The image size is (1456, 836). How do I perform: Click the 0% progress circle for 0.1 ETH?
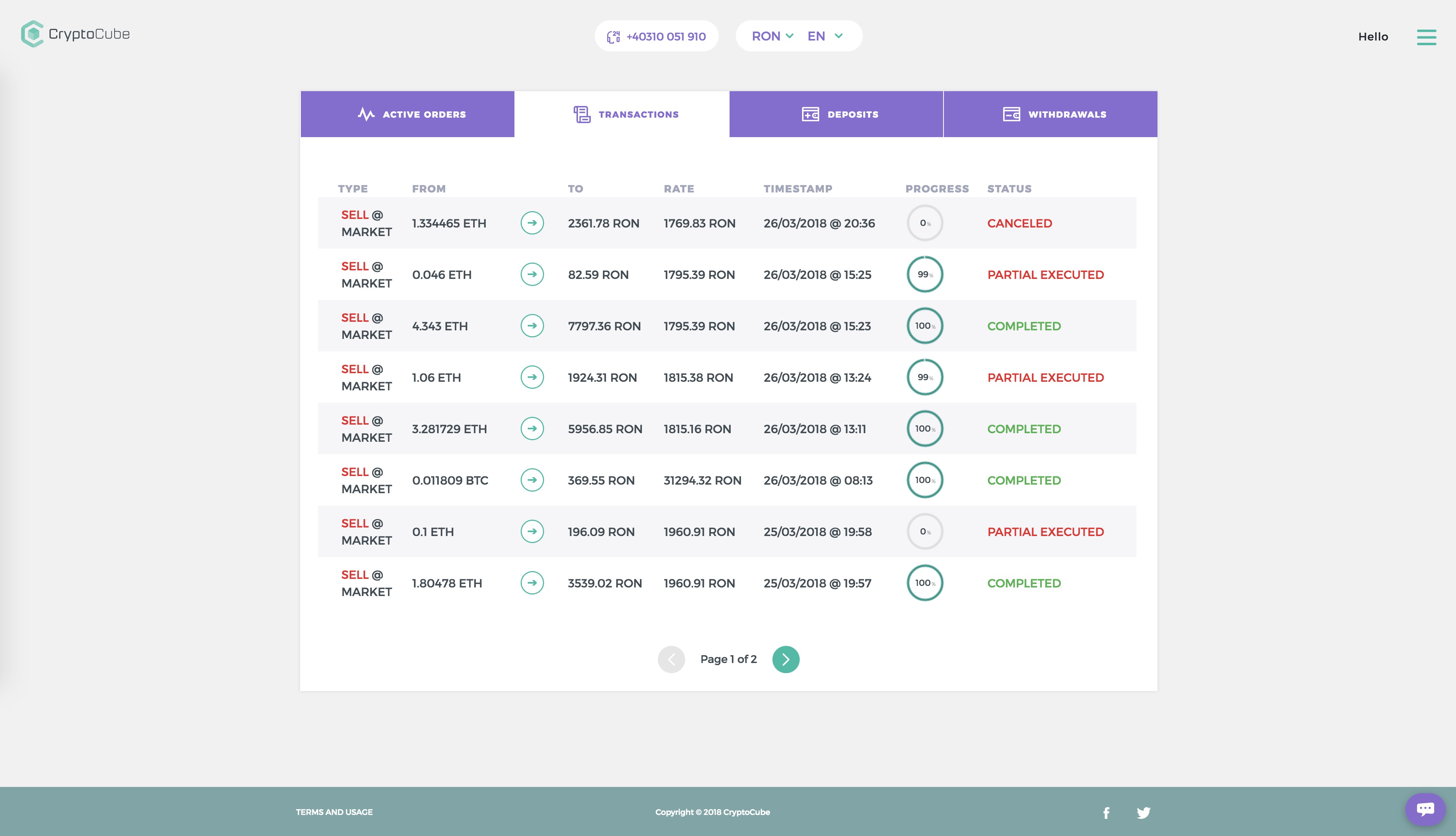(925, 531)
